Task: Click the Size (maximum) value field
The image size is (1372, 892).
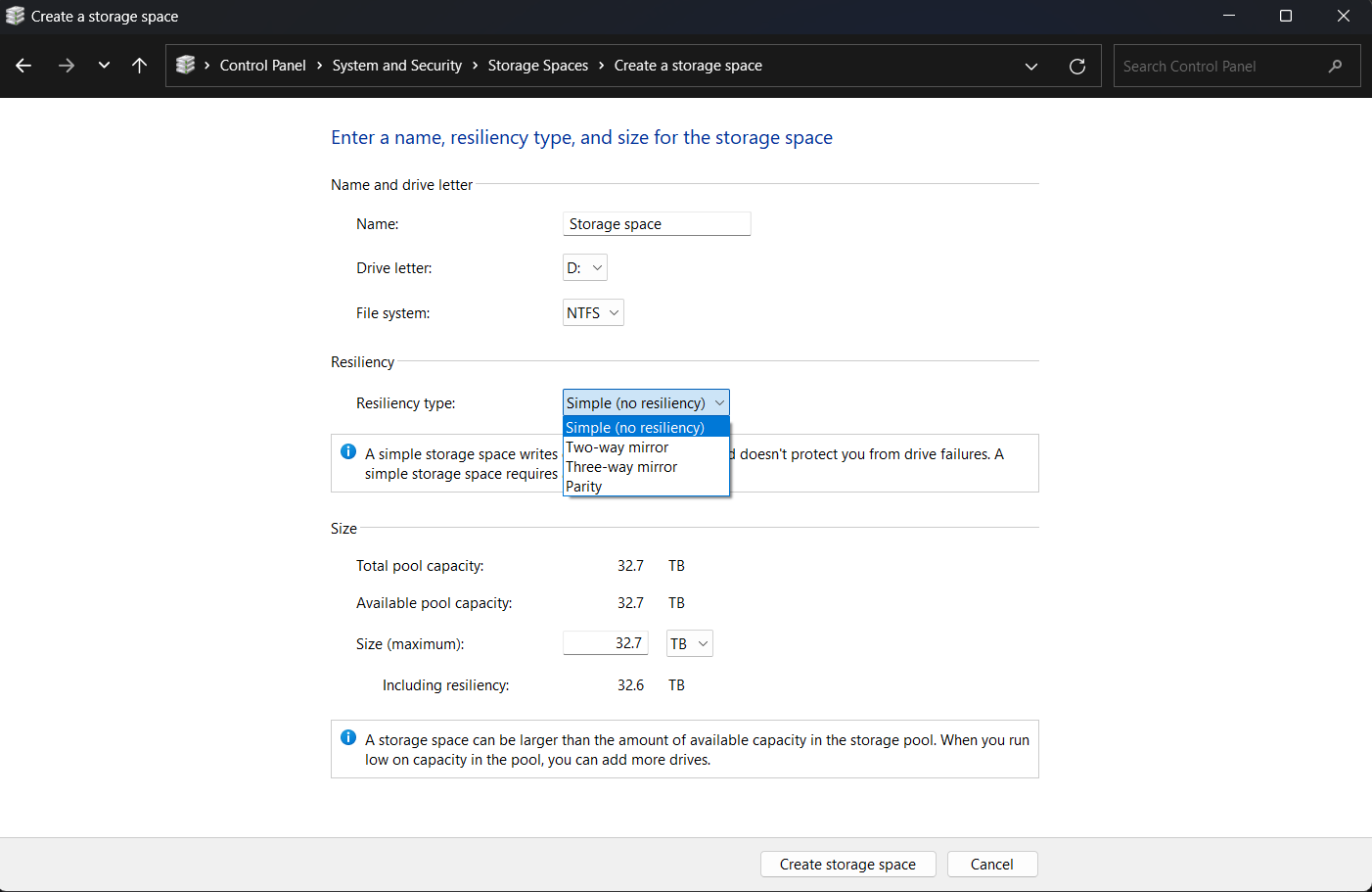Action: click(606, 643)
